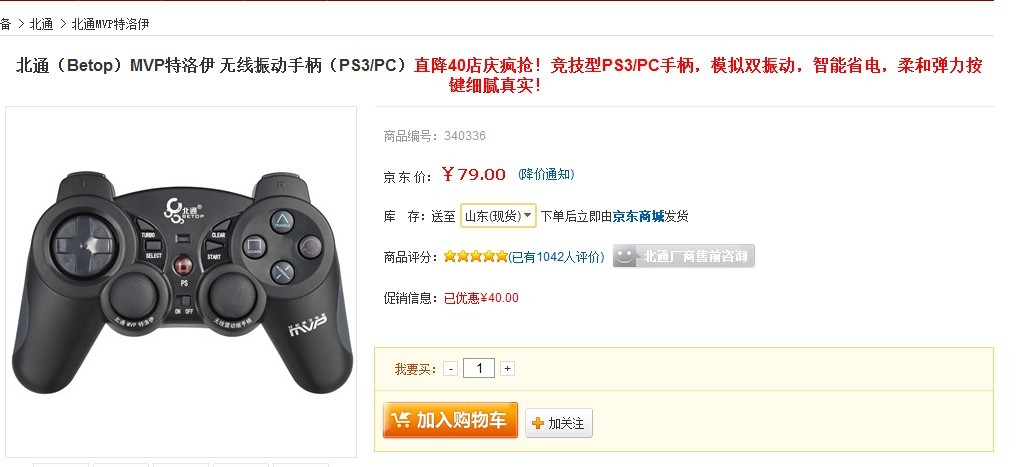Click the orange arrow of the region selector
This screenshot has height=467, width=1021.
(528, 215)
